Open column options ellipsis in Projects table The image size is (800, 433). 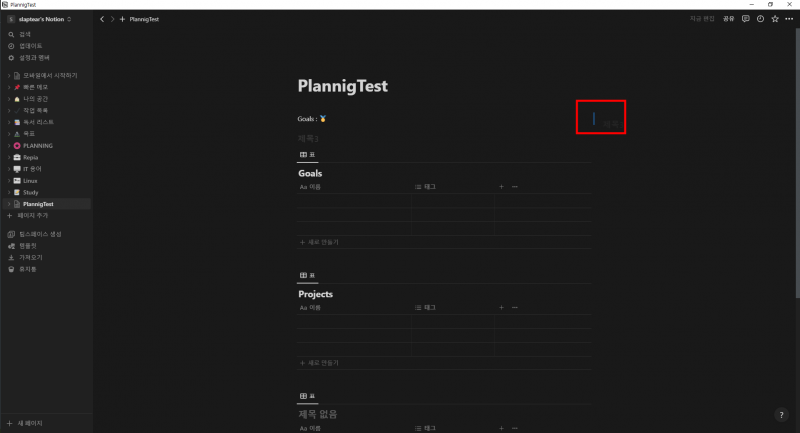click(x=515, y=308)
